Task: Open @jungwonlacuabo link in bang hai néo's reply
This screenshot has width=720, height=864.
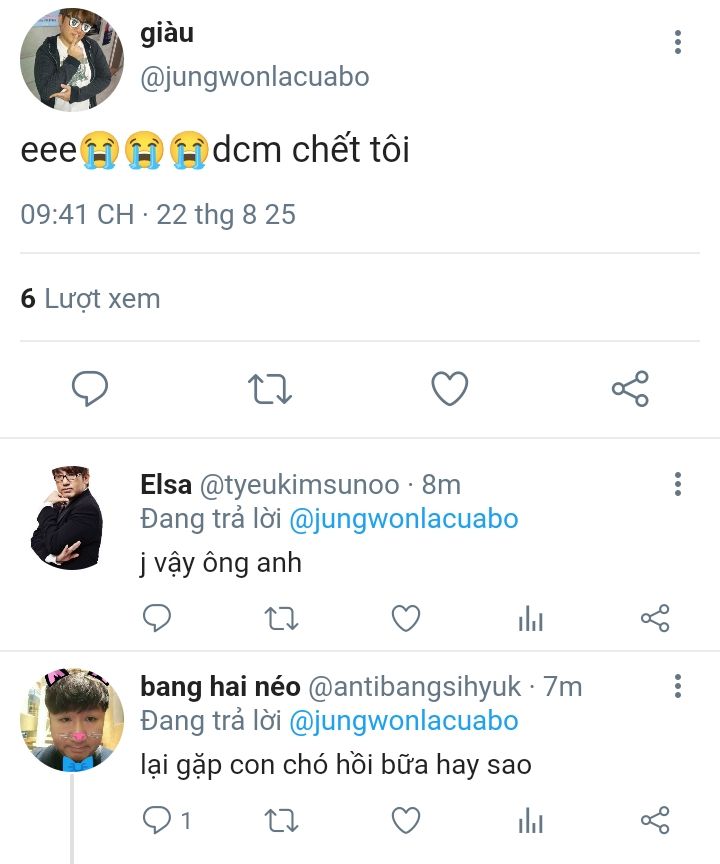Action: pos(404,721)
